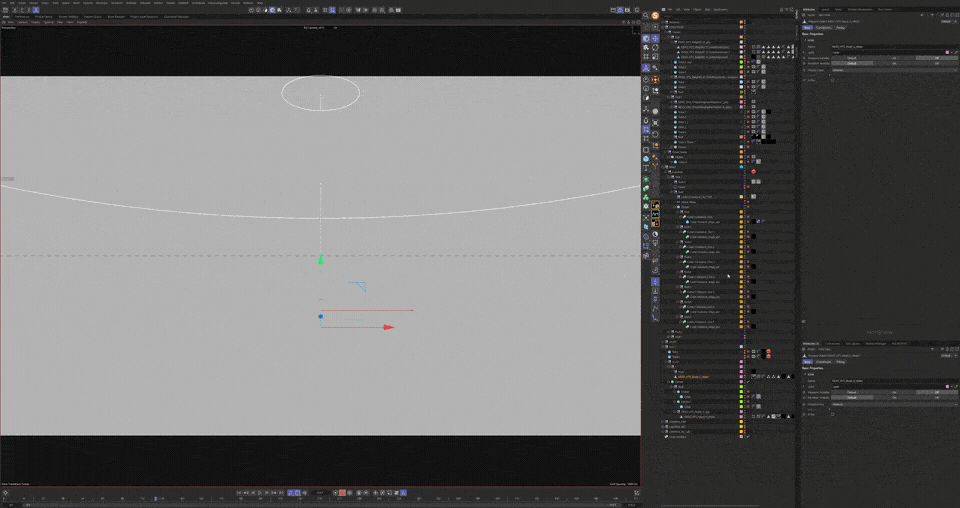Viewport: 960px width, 508px height.
Task: Click blue Z-axis handle of viewport gizmo
Action: (x=320, y=316)
